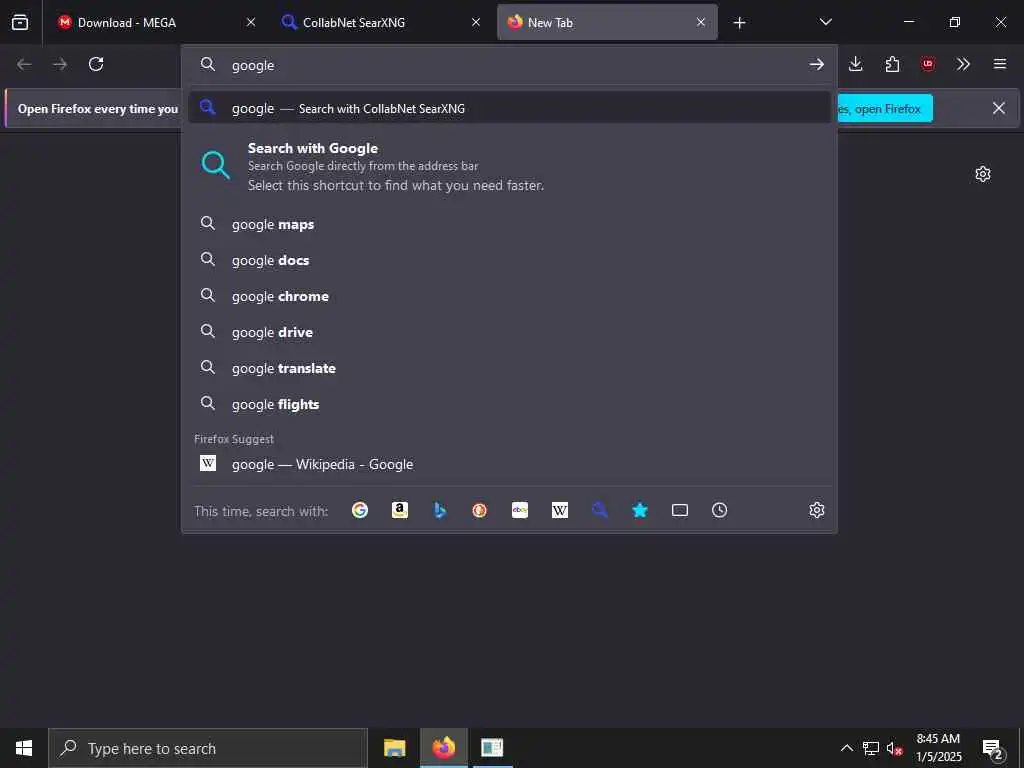Search with Amazon engine icon
Screen dimensions: 1024x768
[400, 510]
